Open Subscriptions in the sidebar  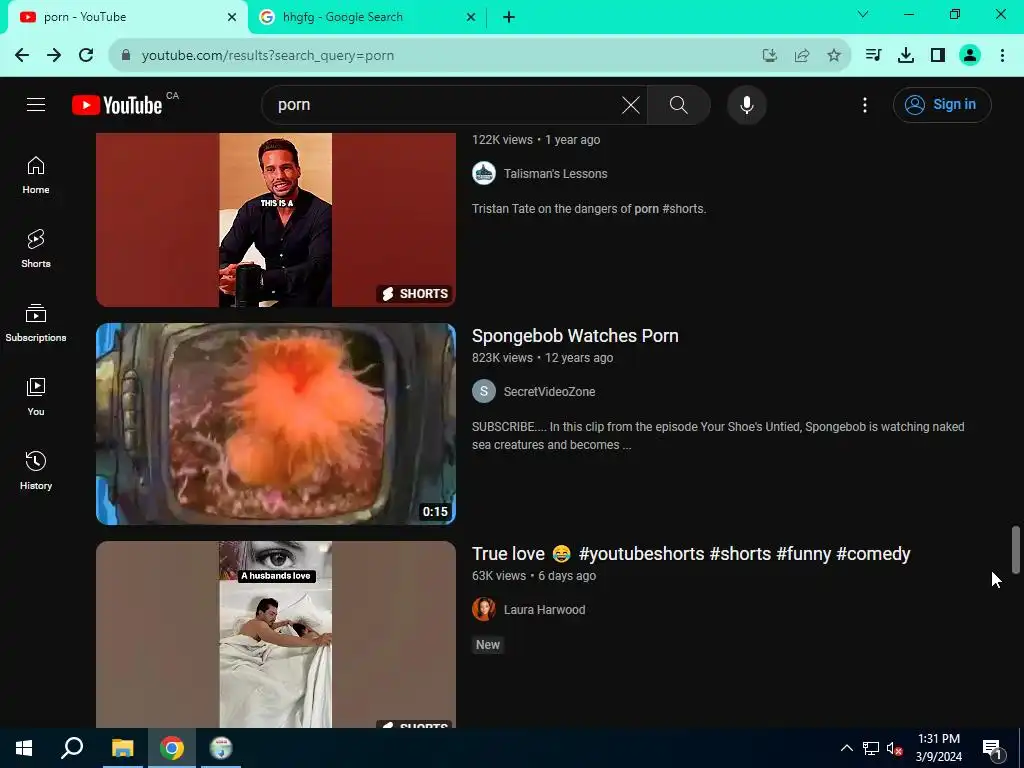pos(36,323)
